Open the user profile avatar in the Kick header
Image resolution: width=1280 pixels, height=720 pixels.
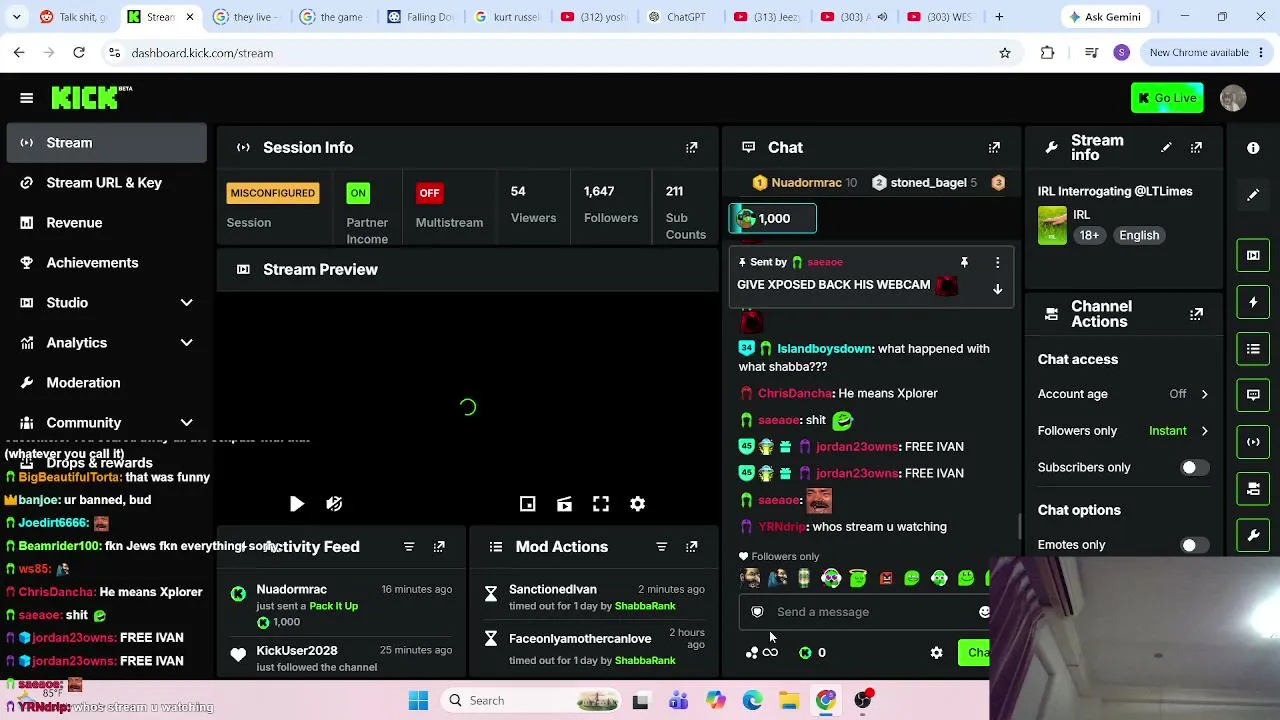click(x=1233, y=98)
